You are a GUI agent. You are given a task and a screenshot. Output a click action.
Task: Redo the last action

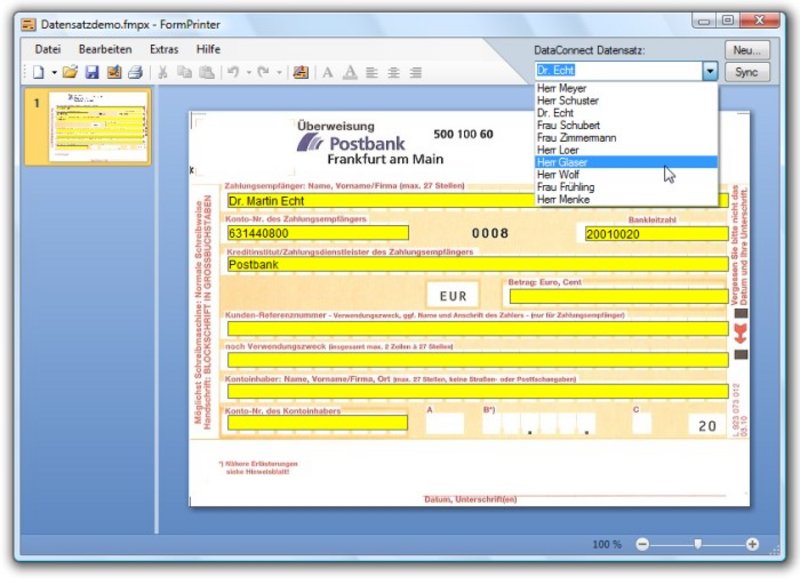[263, 72]
